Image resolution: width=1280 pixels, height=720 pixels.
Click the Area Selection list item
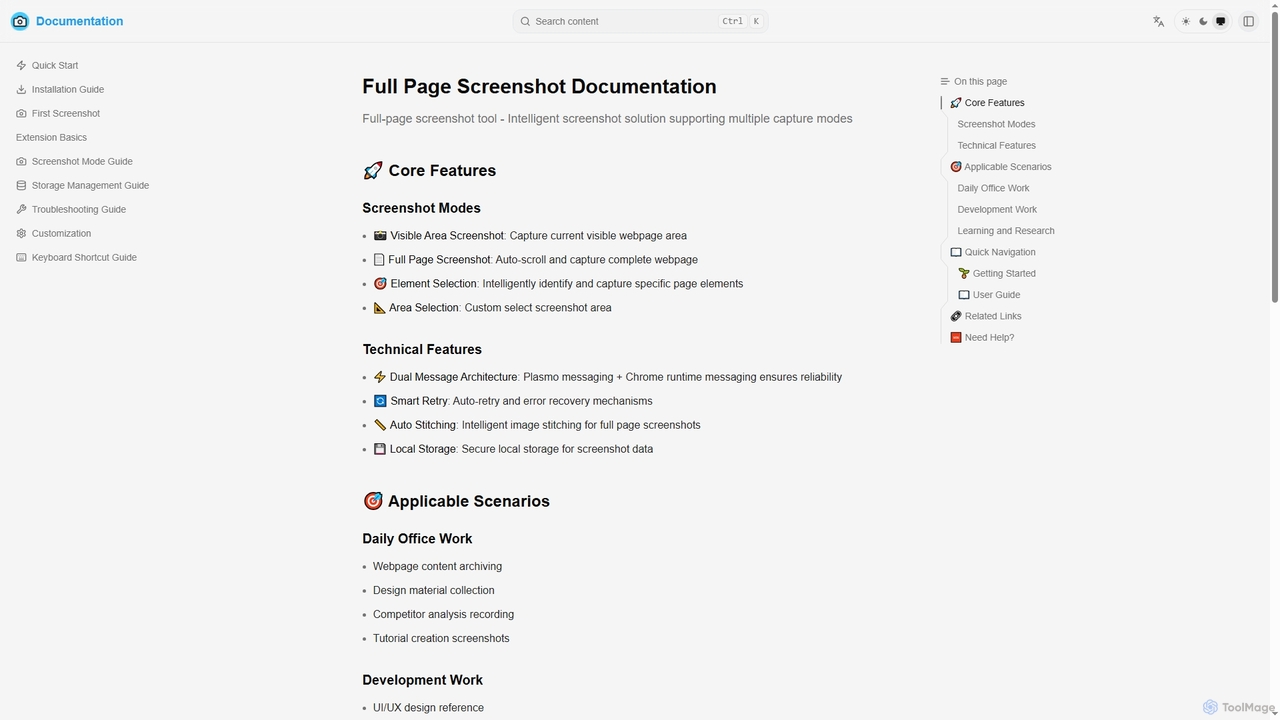[x=492, y=308]
